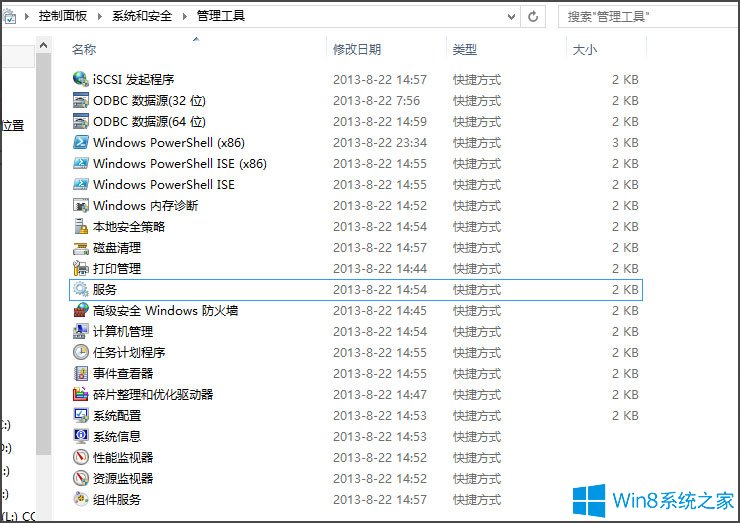Click the date 2013-8-22 14:44

380,269
